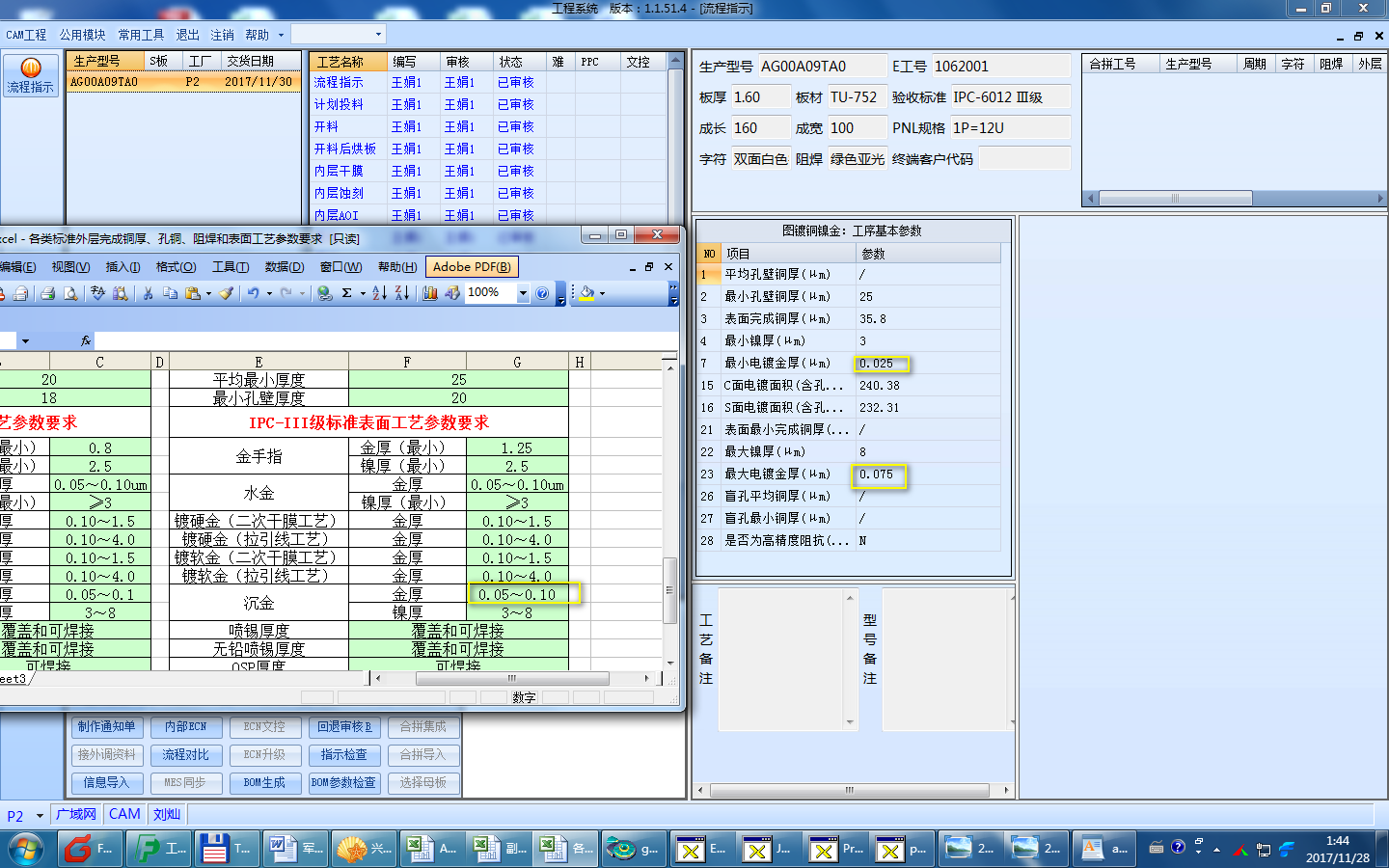Viewport: 1389px width, 868px height.
Task: Open the CAM工程 menu
Action: pos(26,35)
